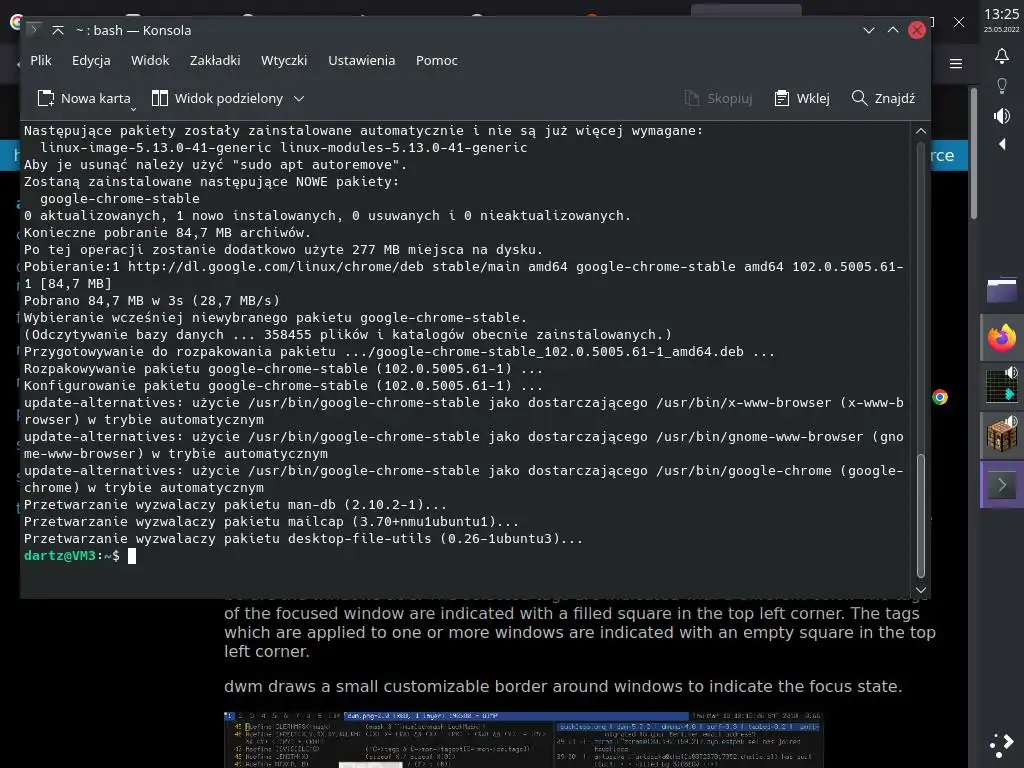
Task: Click the Chrome icon in the background window
Action: click(940, 397)
